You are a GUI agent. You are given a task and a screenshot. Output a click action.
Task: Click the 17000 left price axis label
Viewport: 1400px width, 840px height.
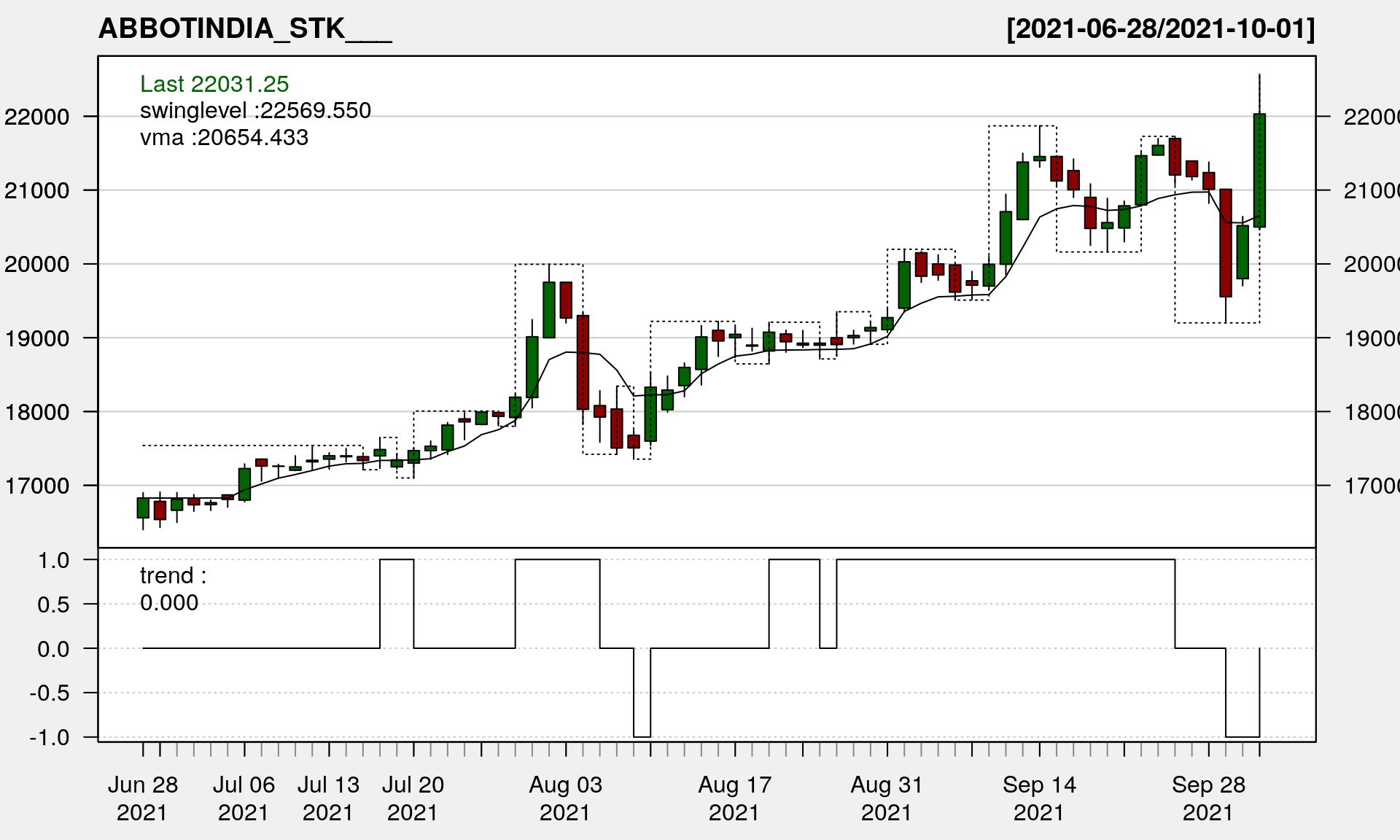[x=37, y=486]
